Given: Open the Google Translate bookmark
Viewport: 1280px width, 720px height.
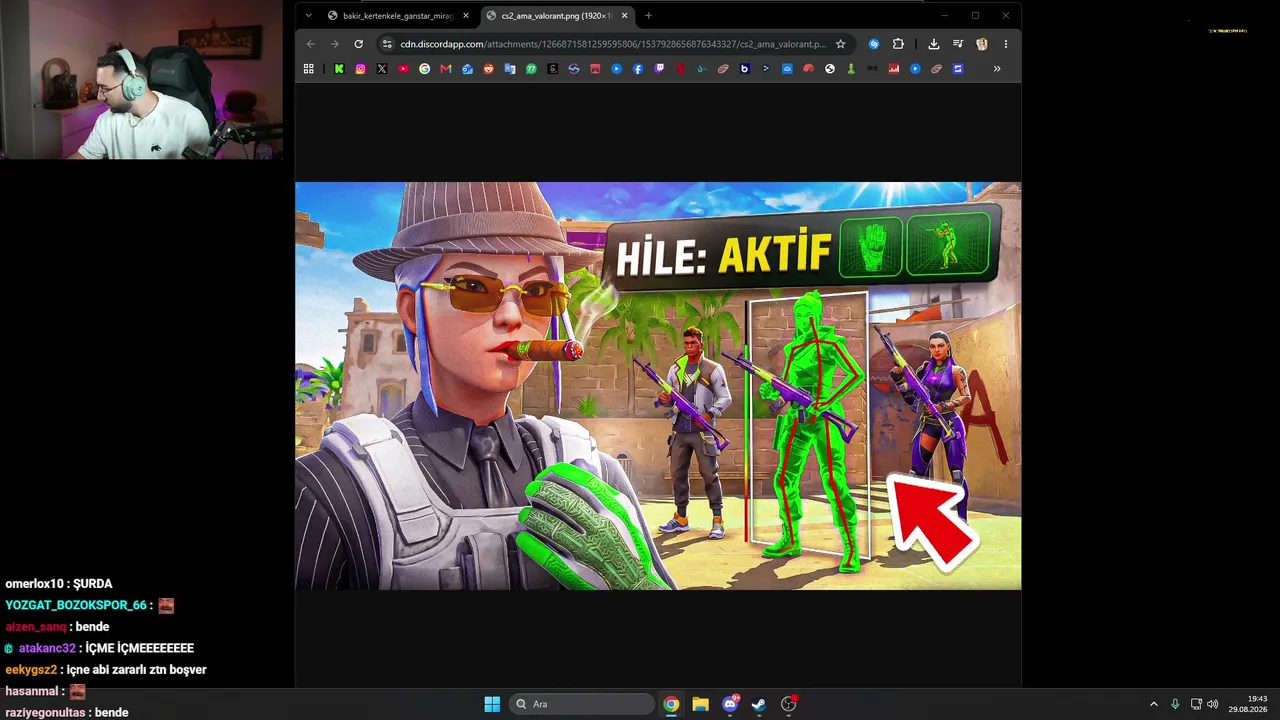Looking at the screenshot, I should pyautogui.click(x=510, y=69).
